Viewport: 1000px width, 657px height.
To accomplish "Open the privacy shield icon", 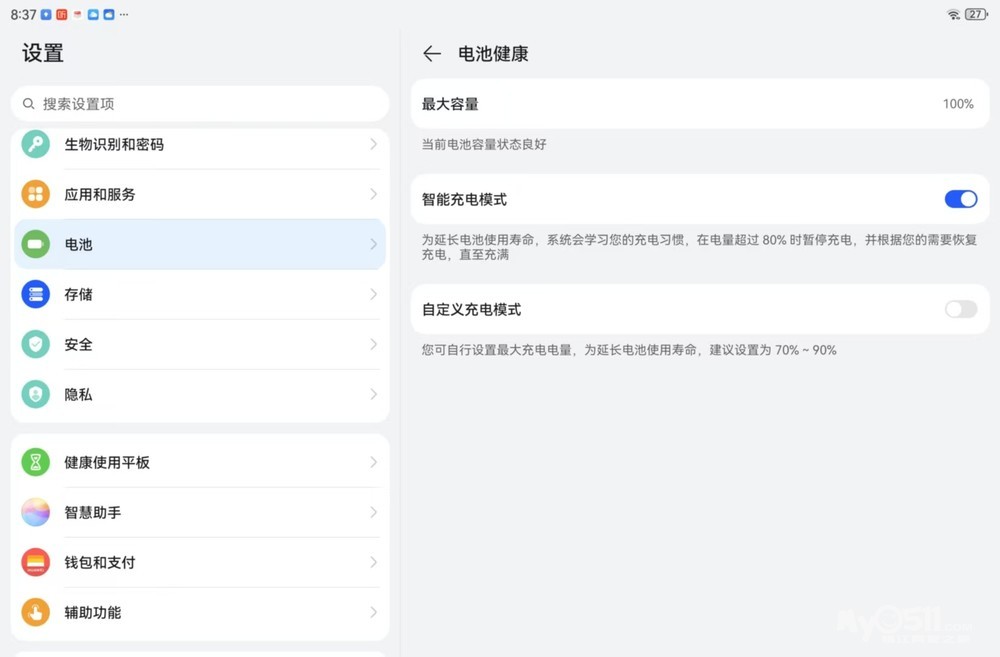I will [x=36, y=394].
